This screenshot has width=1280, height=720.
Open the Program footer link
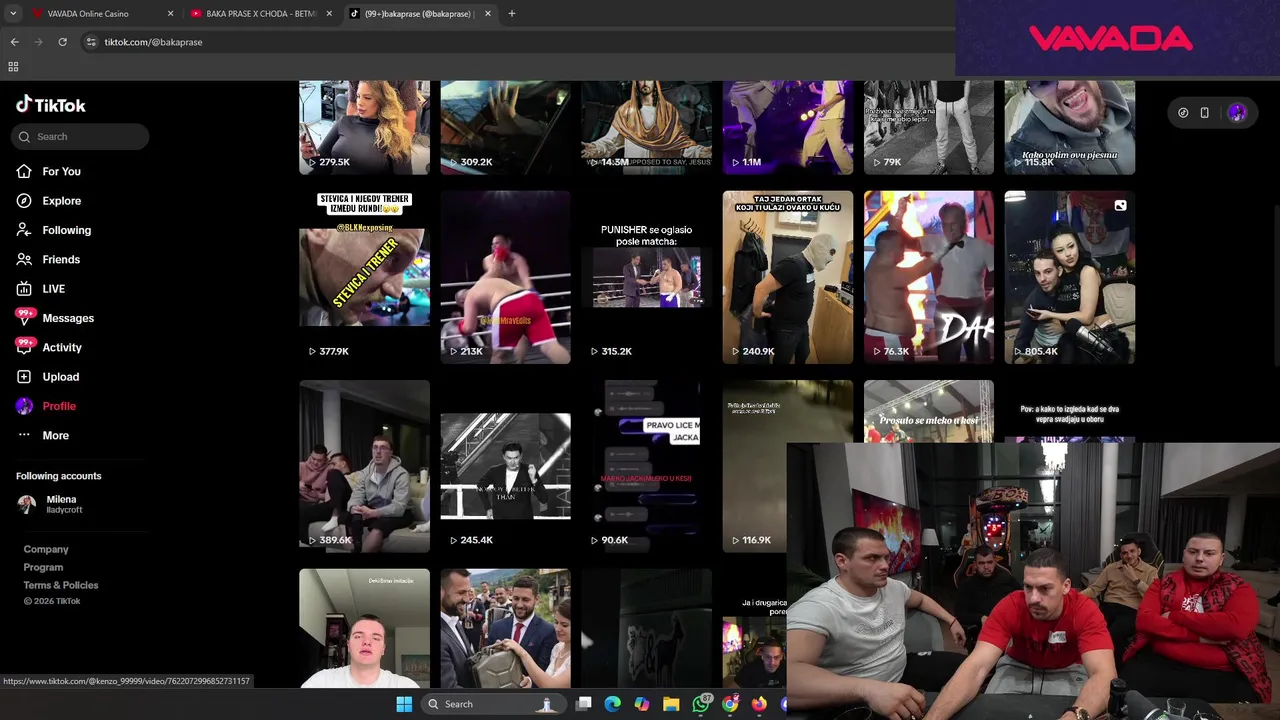(x=43, y=567)
